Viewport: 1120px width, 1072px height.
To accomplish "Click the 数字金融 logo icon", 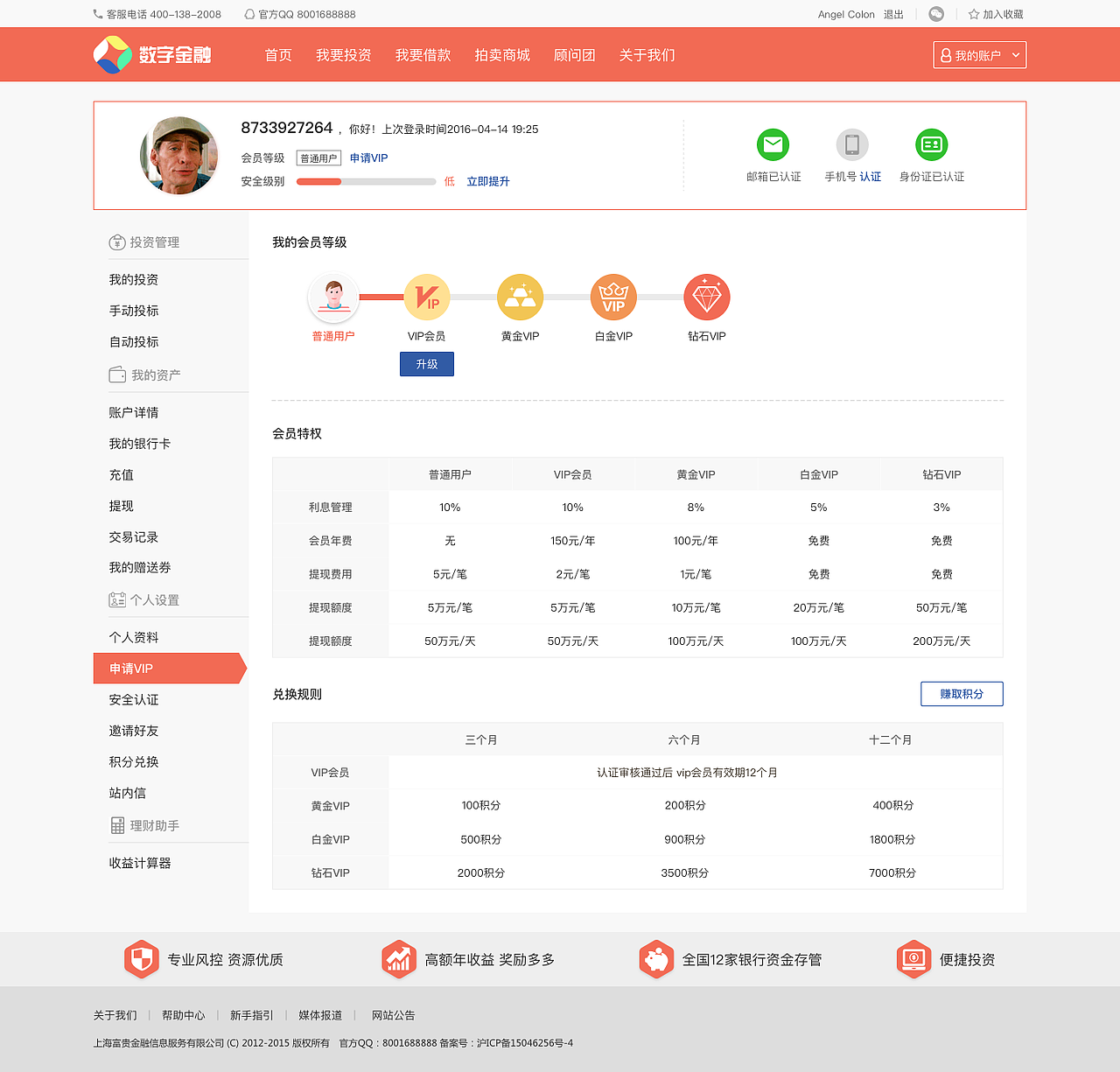I will point(113,54).
